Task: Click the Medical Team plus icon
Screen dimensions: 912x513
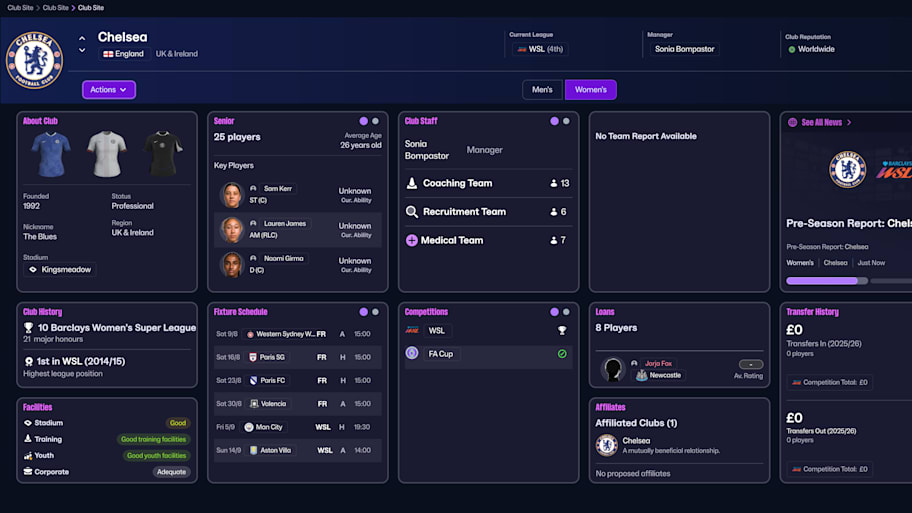Action: pos(411,240)
